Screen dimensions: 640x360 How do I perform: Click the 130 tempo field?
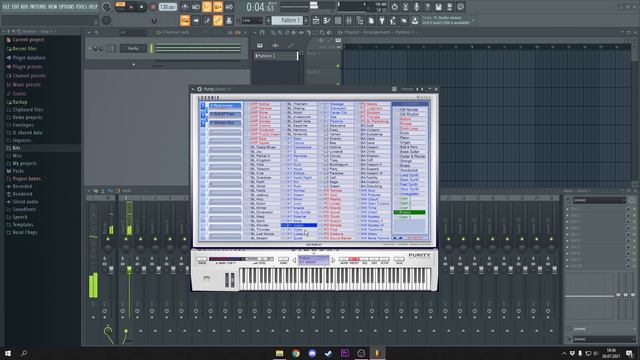point(168,7)
